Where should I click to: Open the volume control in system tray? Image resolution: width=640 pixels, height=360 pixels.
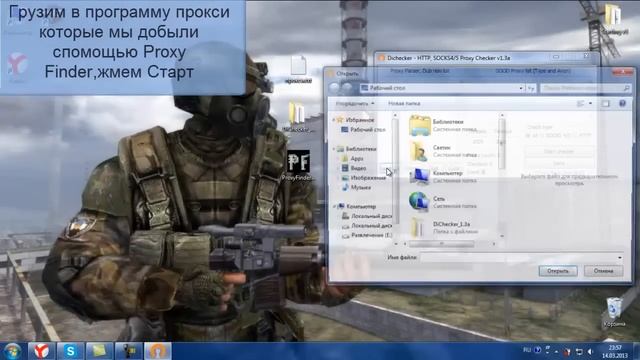(x=591, y=351)
